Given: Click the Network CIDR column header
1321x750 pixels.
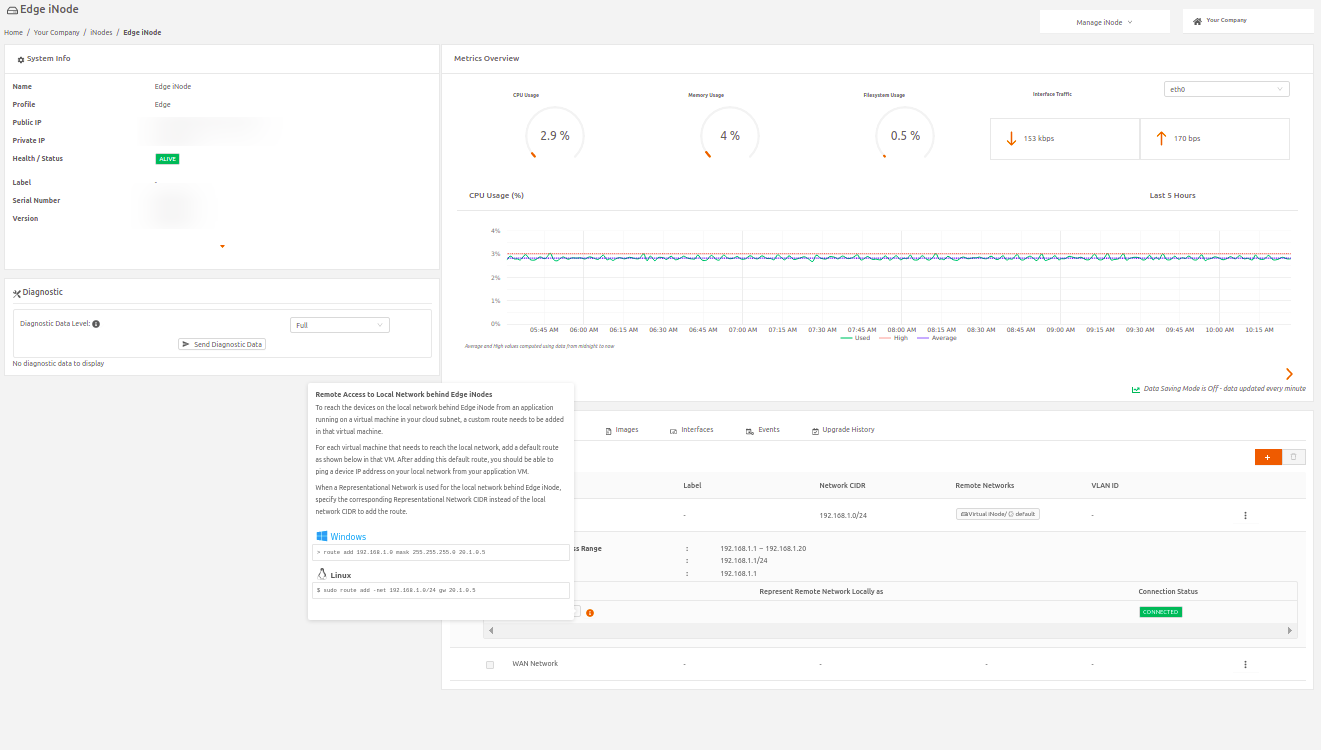Looking at the screenshot, I should point(842,486).
